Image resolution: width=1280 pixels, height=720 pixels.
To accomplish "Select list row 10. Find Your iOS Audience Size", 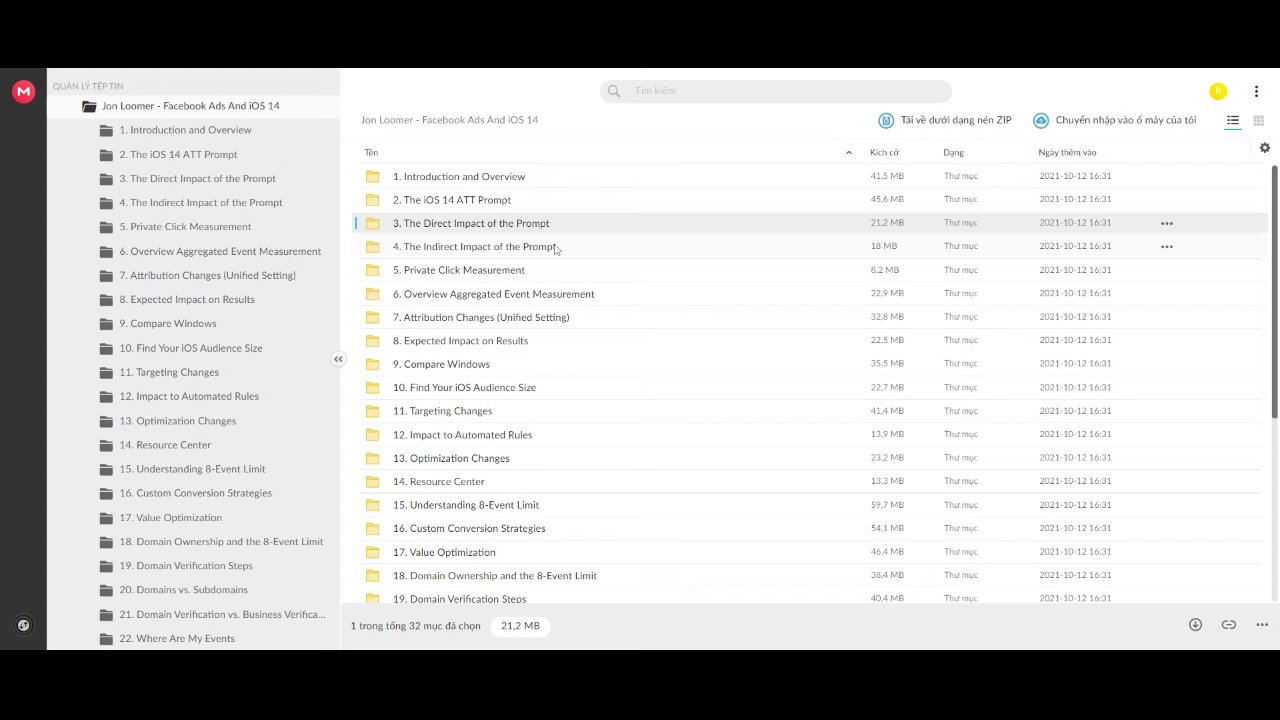I will (810, 388).
